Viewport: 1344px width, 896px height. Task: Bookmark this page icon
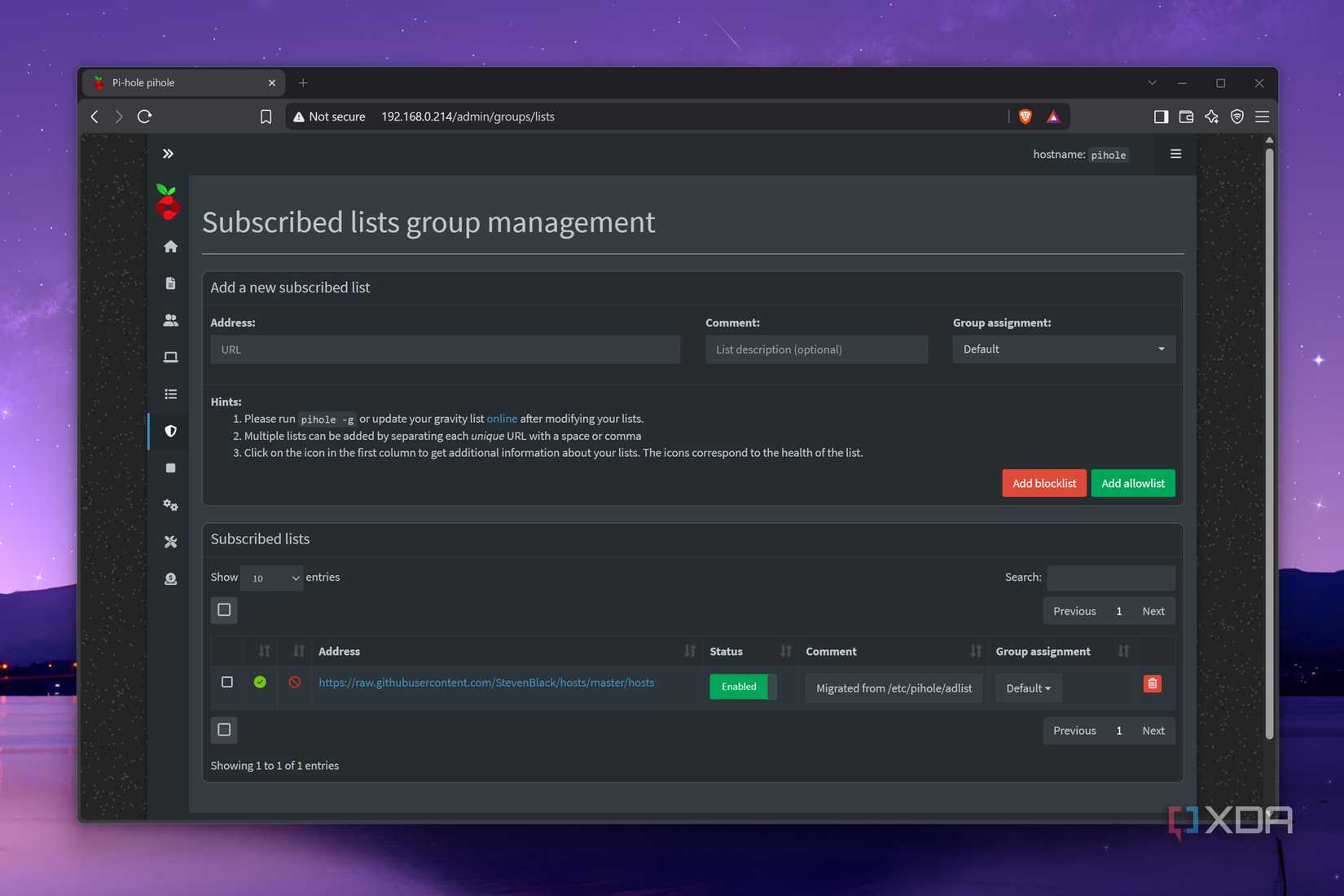[x=266, y=116]
